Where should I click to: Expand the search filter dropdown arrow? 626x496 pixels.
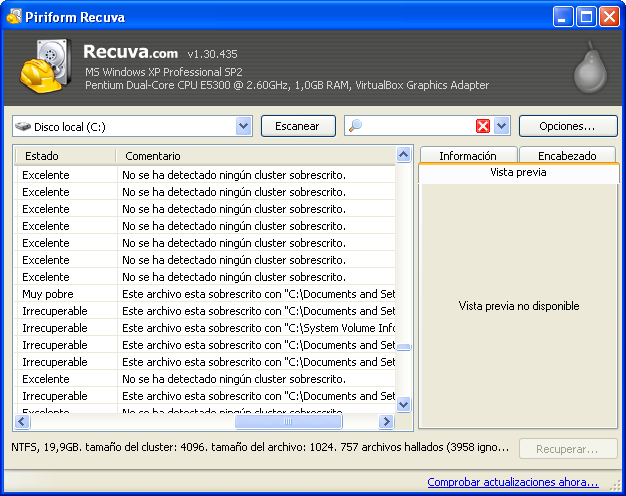pyautogui.click(x=502, y=126)
